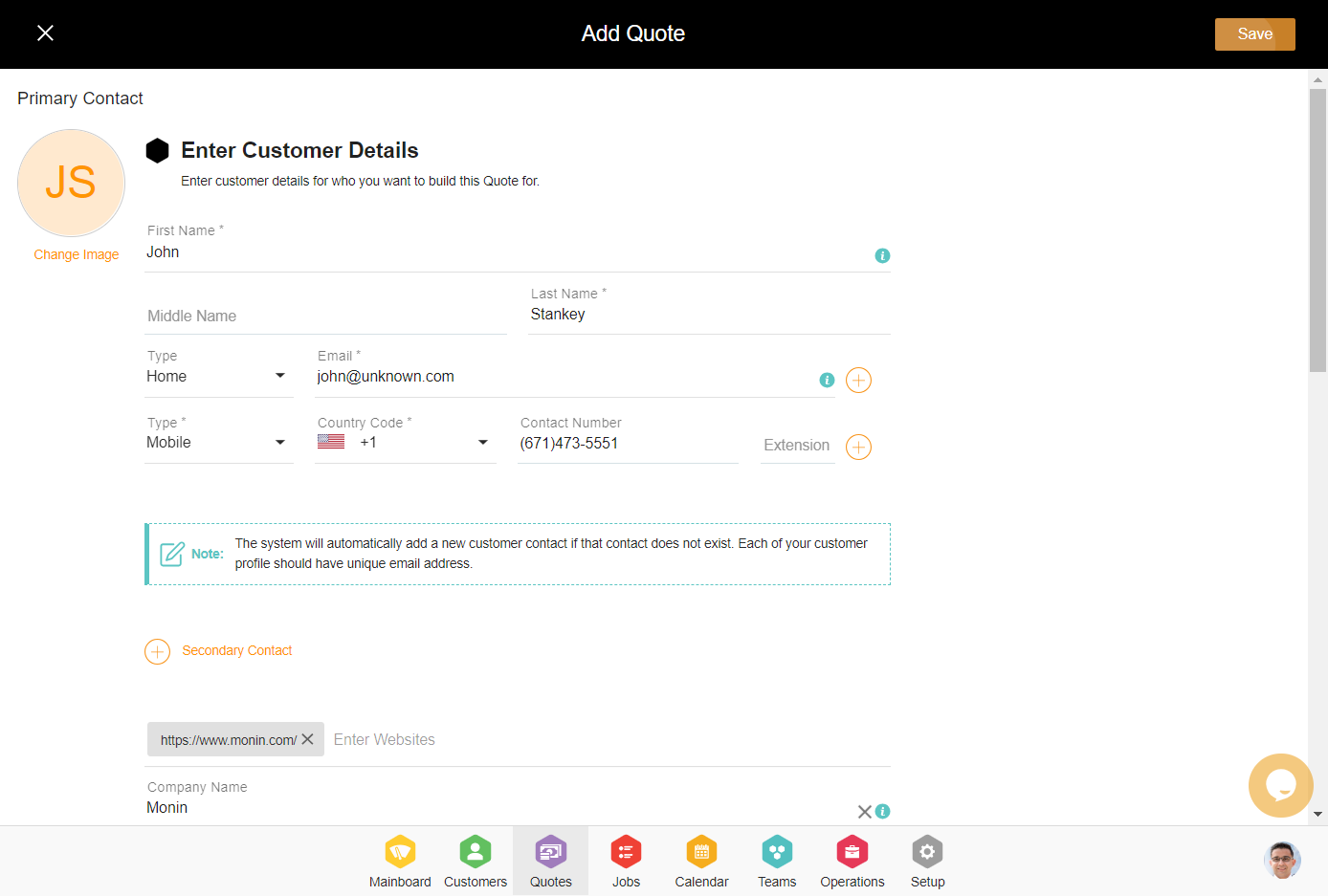The height and width of the screenshot is (896, 1328).
Task: Click the scrollbar down arrow
Action: tap(1317, 815)
